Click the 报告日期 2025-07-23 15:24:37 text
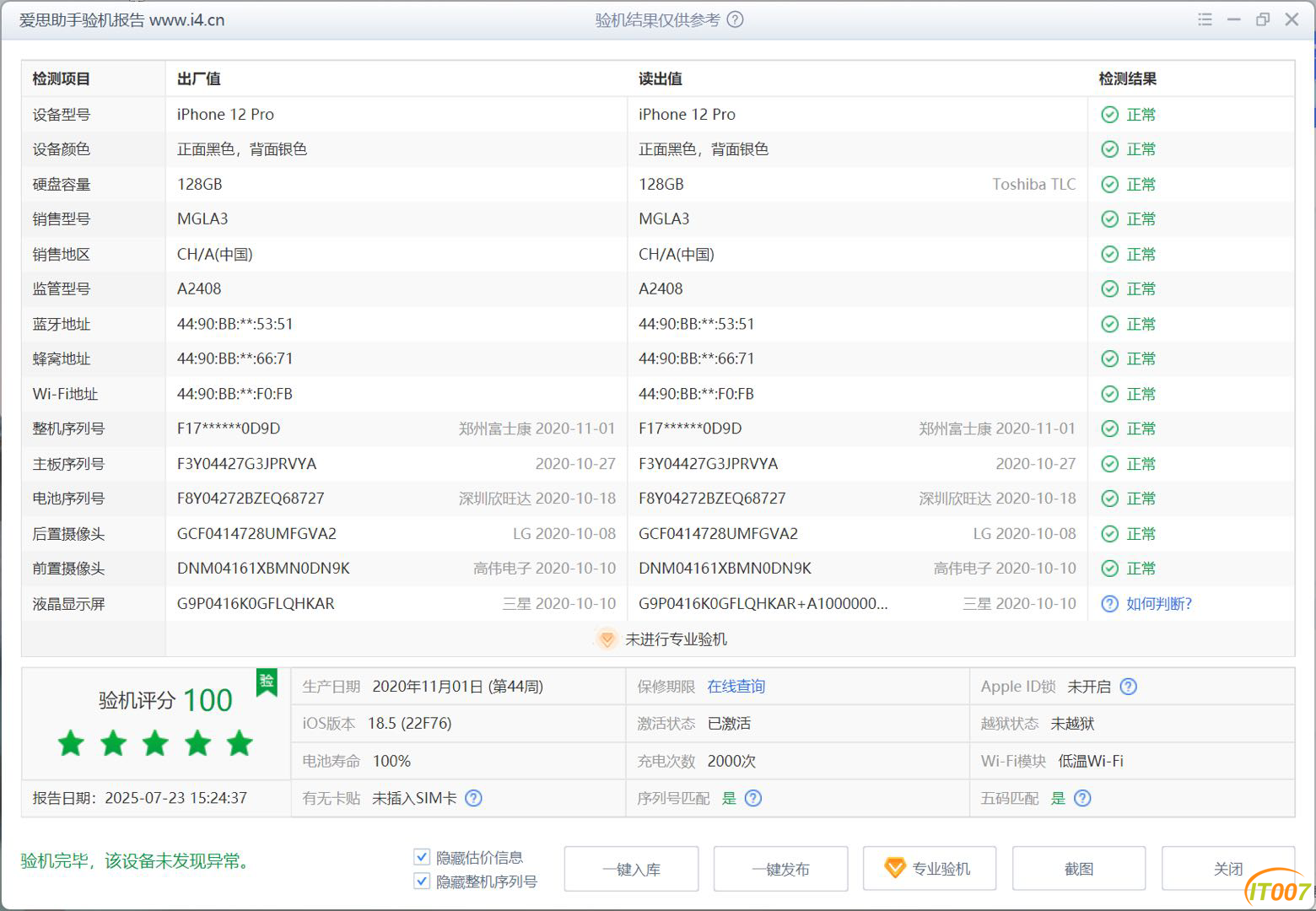 pyautogui.click(x=140, y=798)
